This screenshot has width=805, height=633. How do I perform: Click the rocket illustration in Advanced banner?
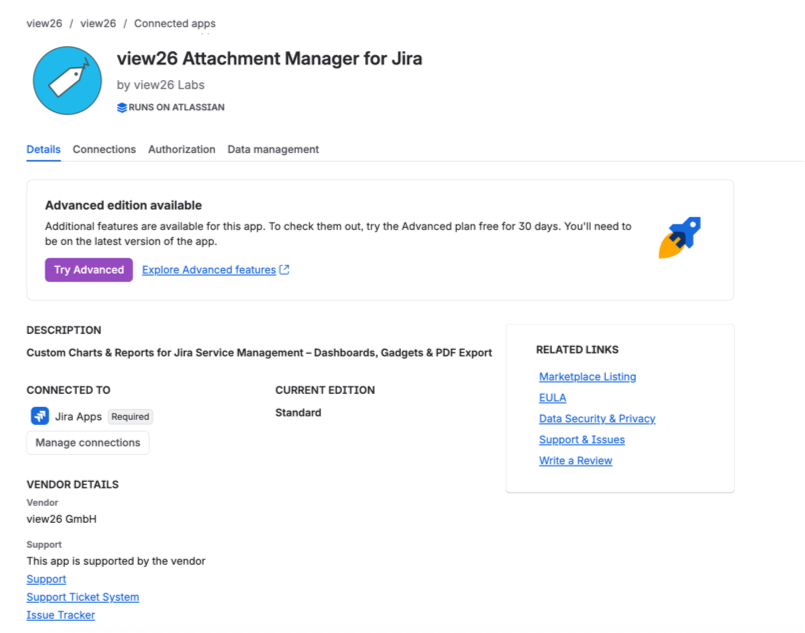point(680,237)
